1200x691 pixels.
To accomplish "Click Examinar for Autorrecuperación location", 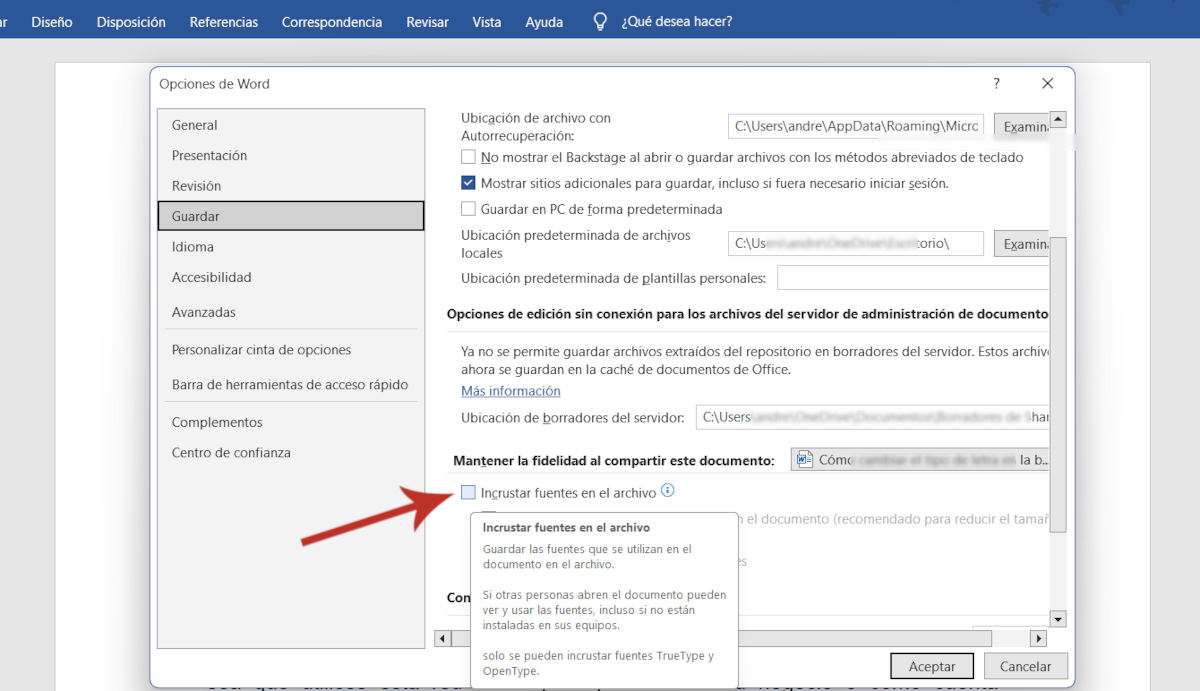I will point(1021,126).
